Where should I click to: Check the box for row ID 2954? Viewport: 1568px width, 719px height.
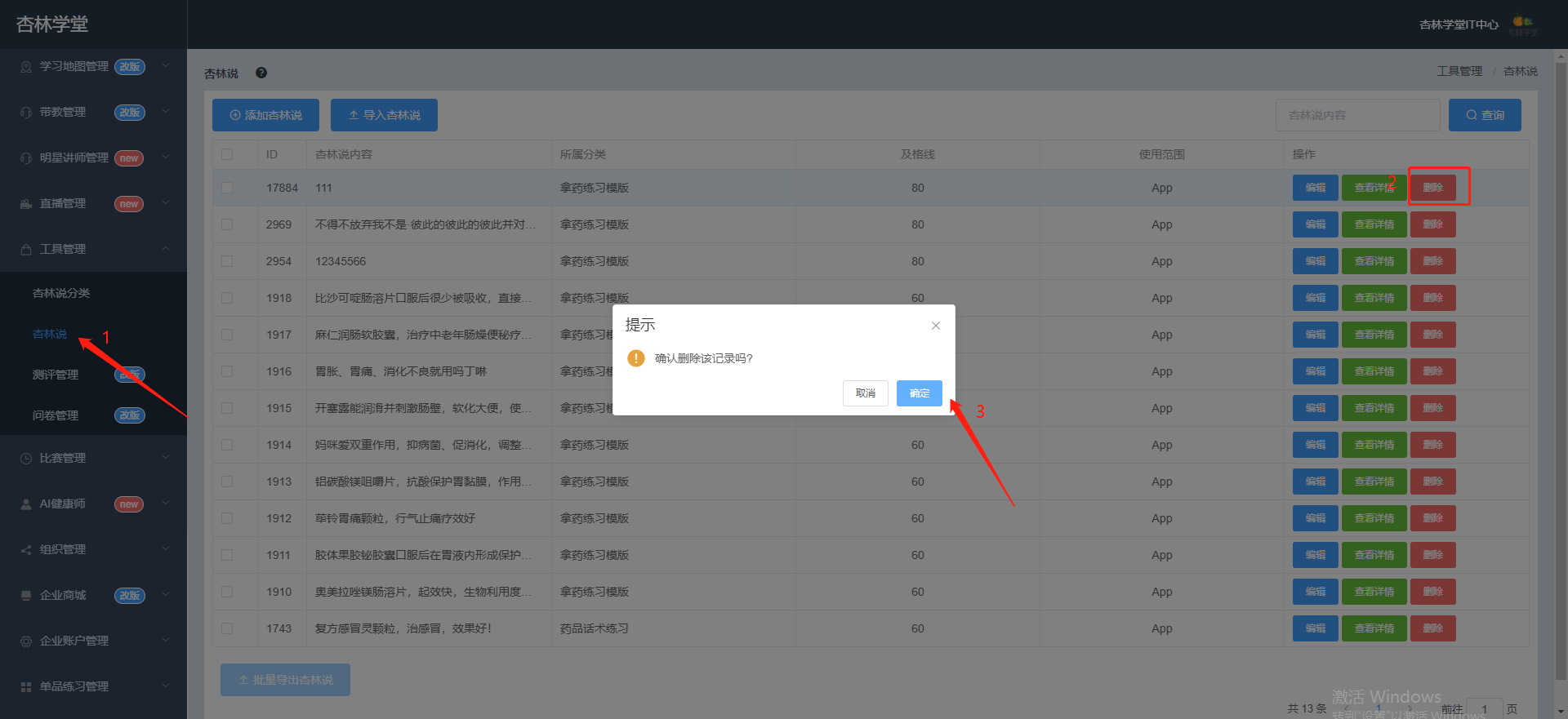point(227,261)
